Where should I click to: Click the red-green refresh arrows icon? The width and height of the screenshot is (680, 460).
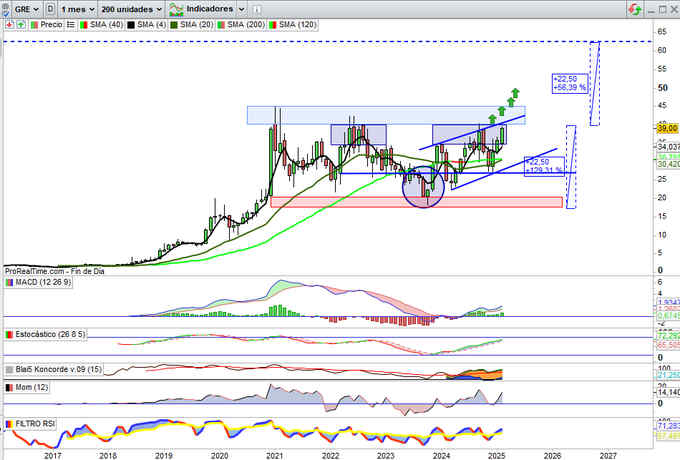click(x=634, y=9)
